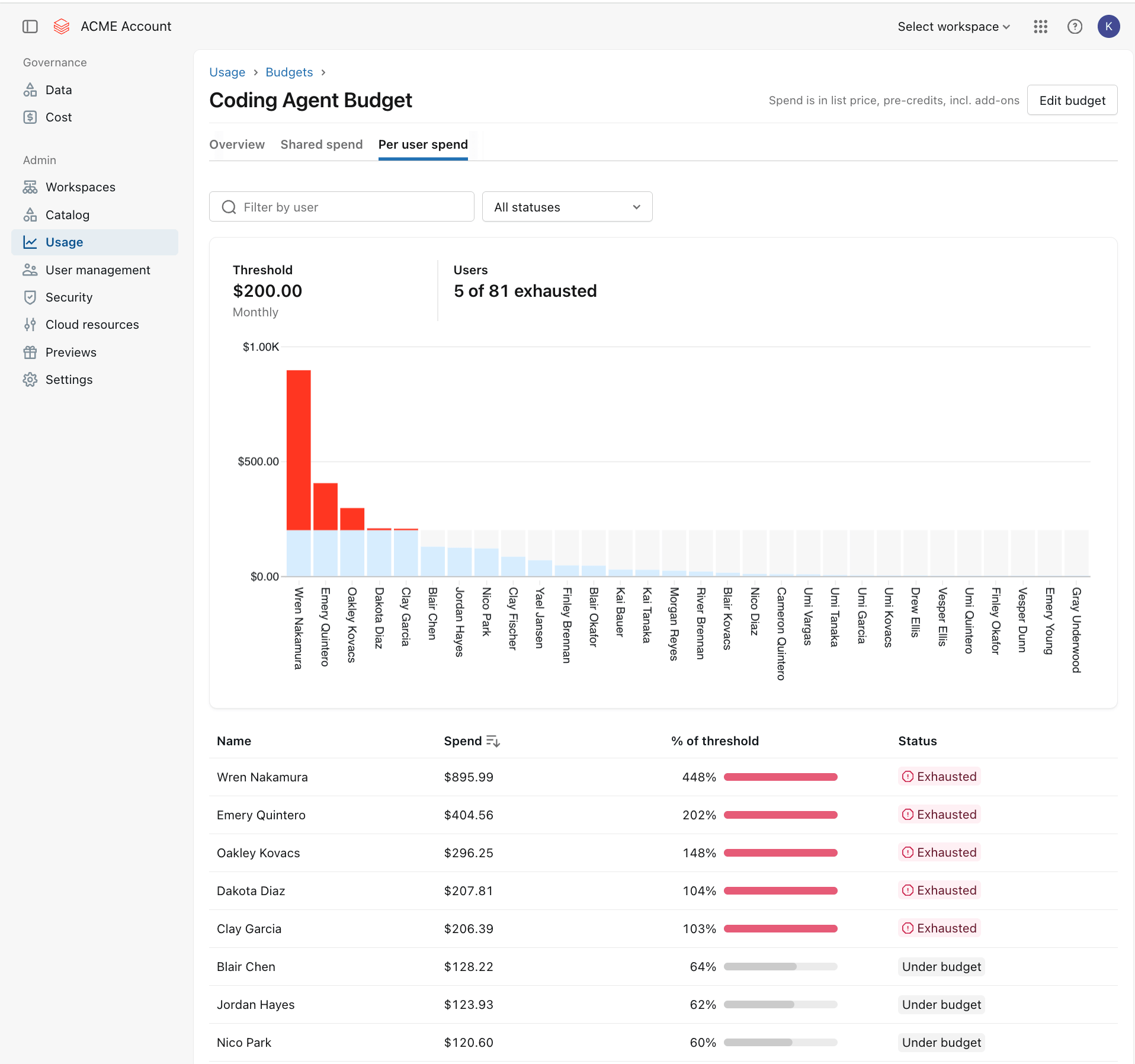Image resolution: width=1135 pixels, height=1064 pixels.
Task: Switch to the Overview tab
Action: [237, 145]
